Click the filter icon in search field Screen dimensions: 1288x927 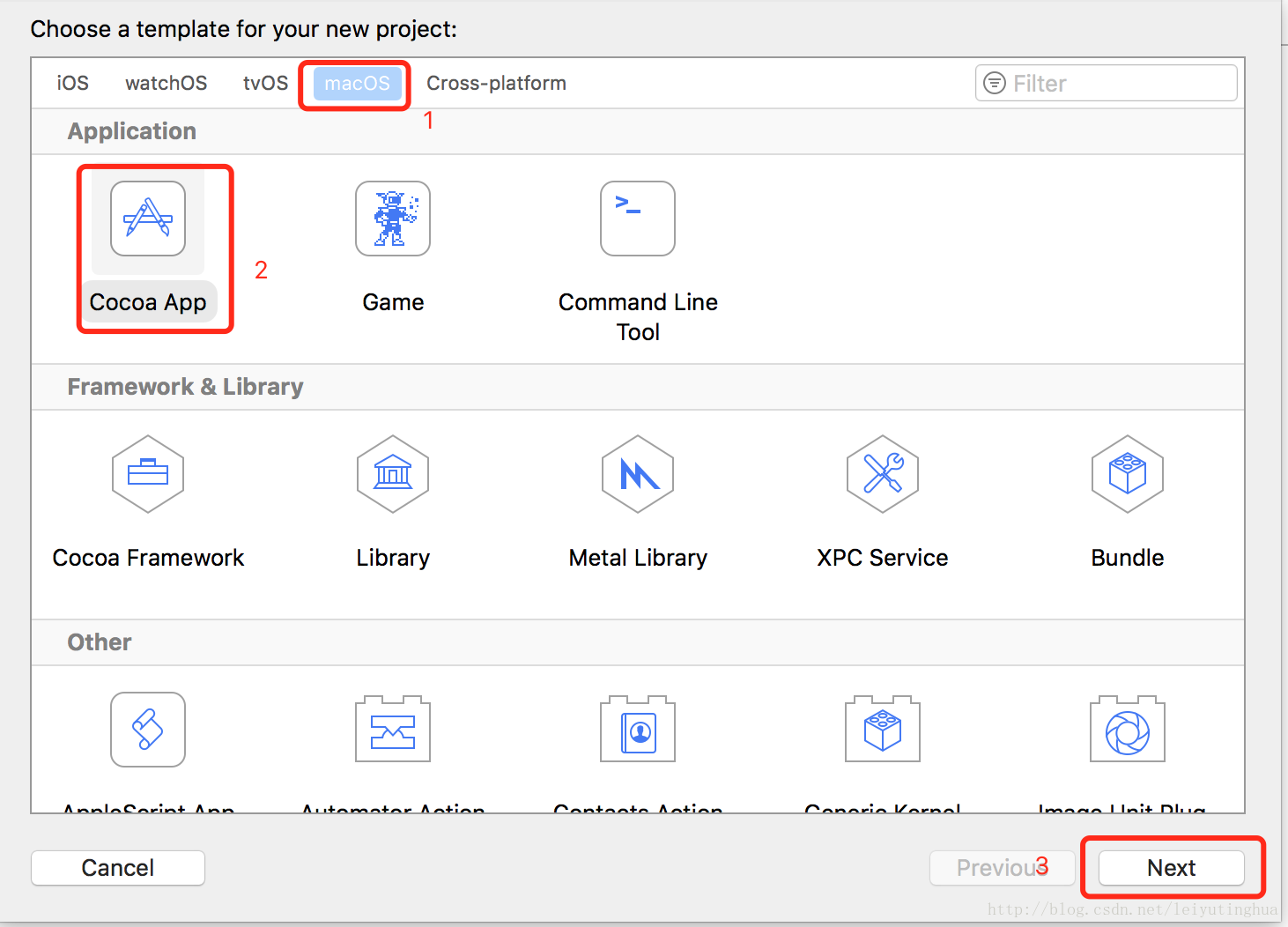coord(995,83)
